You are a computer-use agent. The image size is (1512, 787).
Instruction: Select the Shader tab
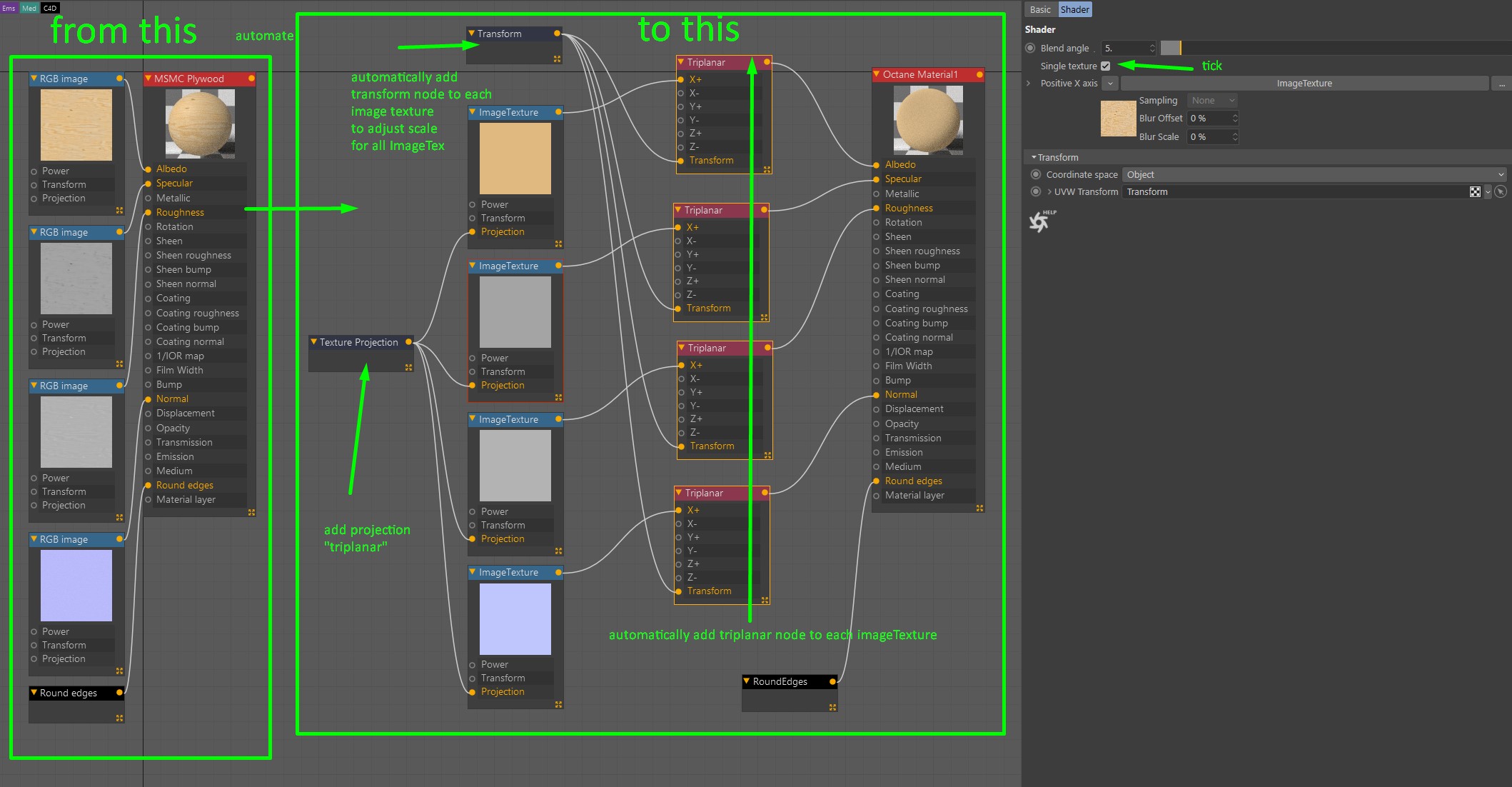pyautogui.click(x=1074, y=9)
